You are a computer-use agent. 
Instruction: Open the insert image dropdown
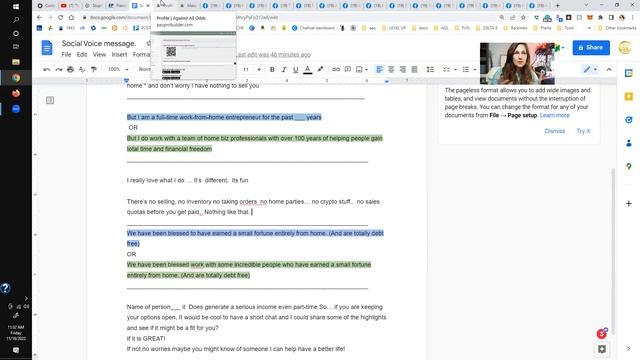click(x=362, y=69)
